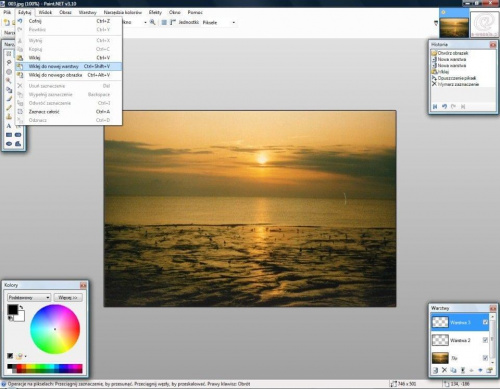Open the Pomoc menu
Image resolution: width=500 pixels, height=389 pixels.
pyautogui.click(x=195, y=12)
